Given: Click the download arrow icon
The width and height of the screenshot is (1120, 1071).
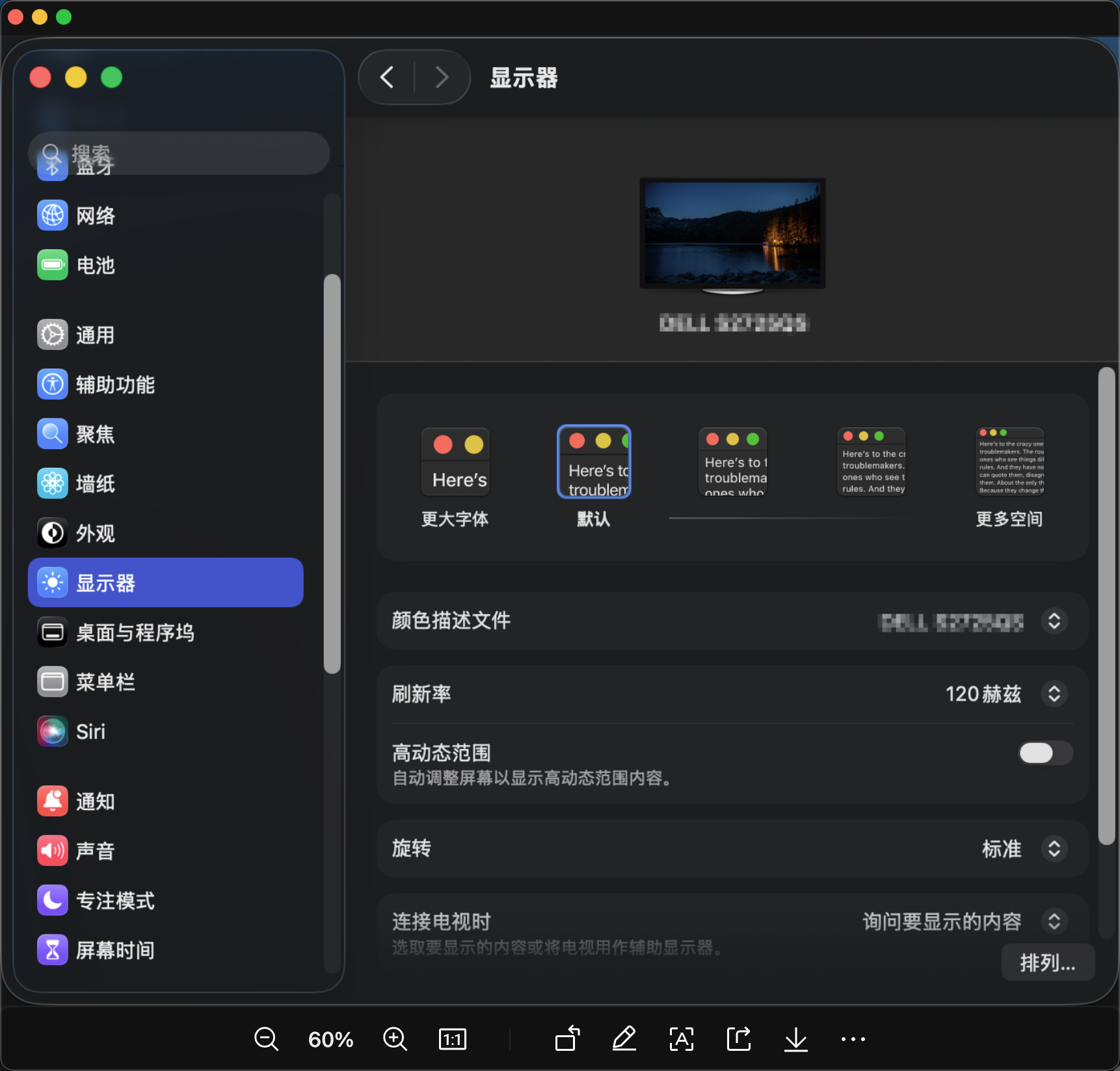Looking at the screenshot, I should click(x=795, y=1039).
